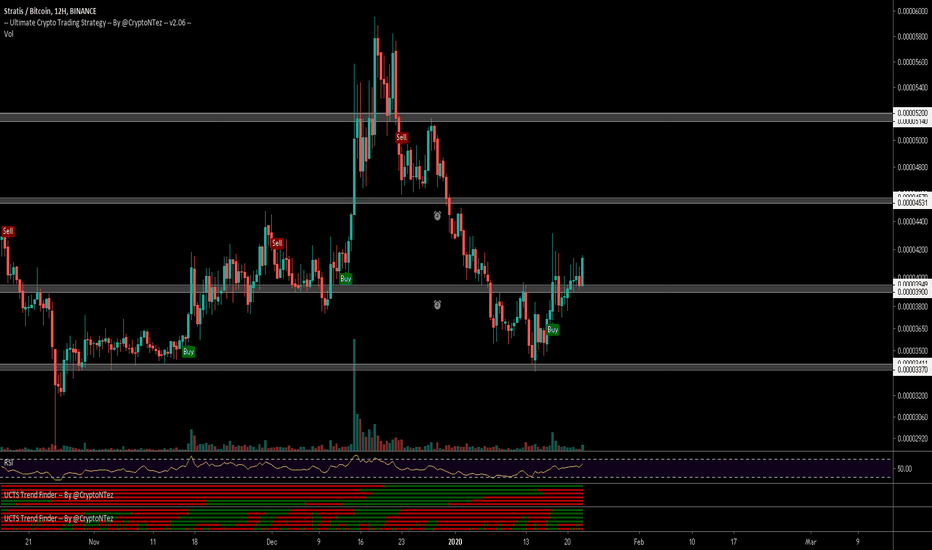The height and width of the screenshot is (550, 932).
Task: Click the Buy marker in January 2020
Action: click(x=553, y=329)
